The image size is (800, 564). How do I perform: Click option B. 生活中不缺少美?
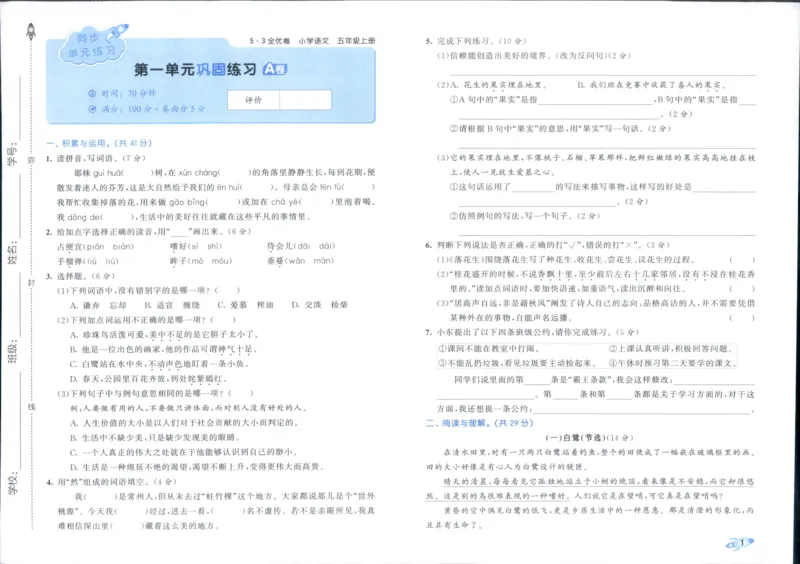155,438
